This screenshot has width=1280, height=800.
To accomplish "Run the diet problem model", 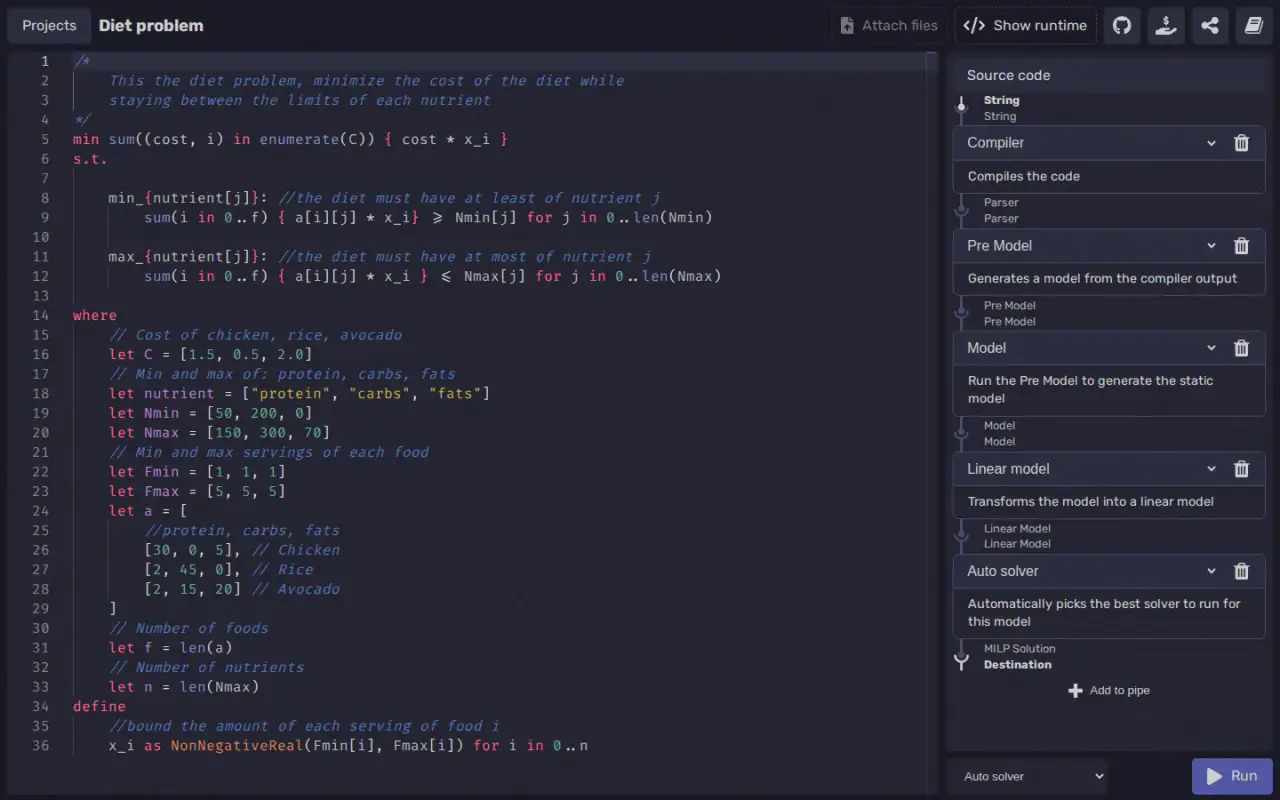I will tap(1232, 776).
